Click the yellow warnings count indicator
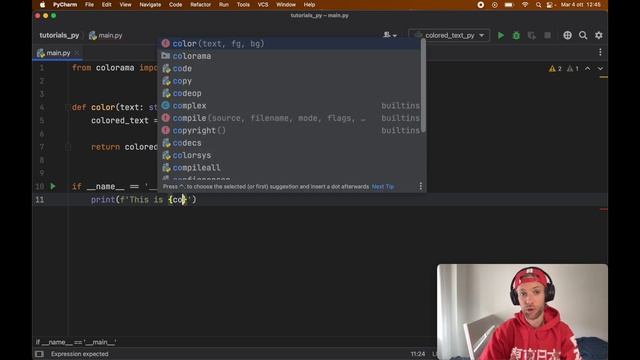Screen dimensions: 640x360 (x=555, y=69)
